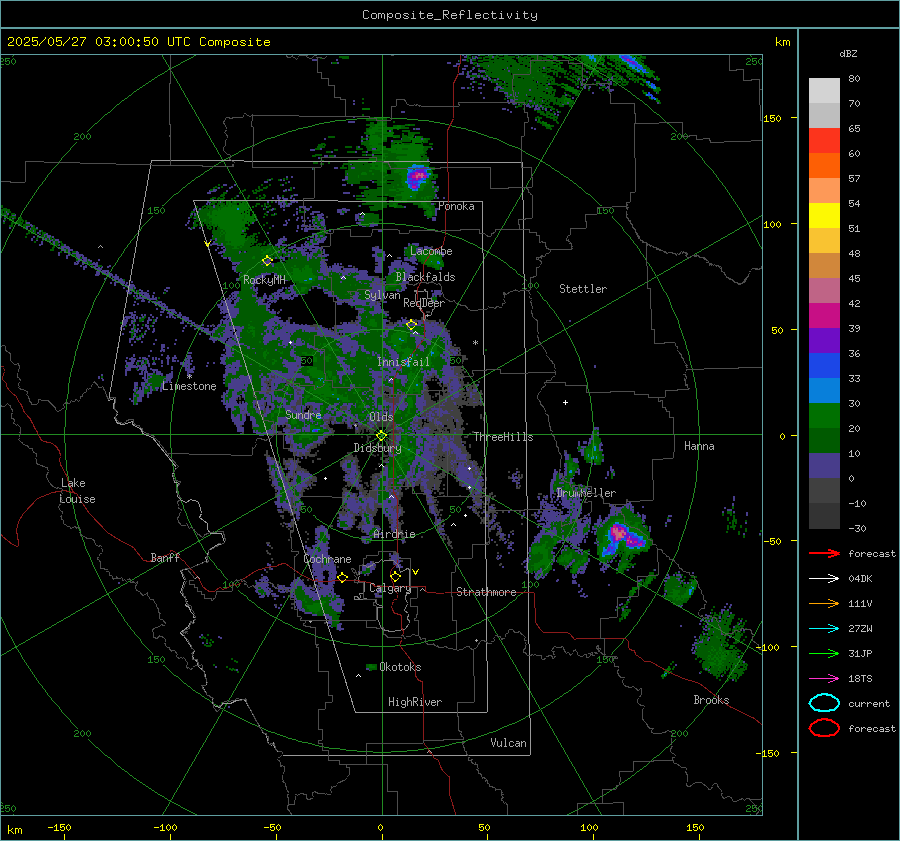This screenshot has height=841, width=900.
Task: Click the yellow diamond marker below RedDeer
Action: (411, 325)
